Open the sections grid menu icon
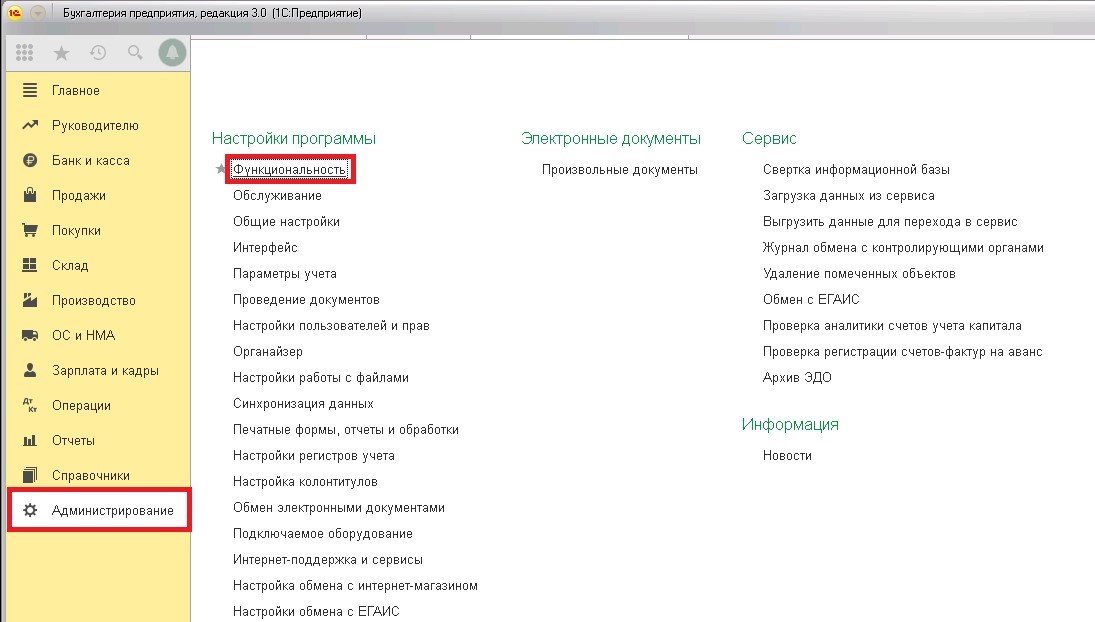Viewport: 1095px width, 622px height. pyautogui.click(x=25, y=53)
